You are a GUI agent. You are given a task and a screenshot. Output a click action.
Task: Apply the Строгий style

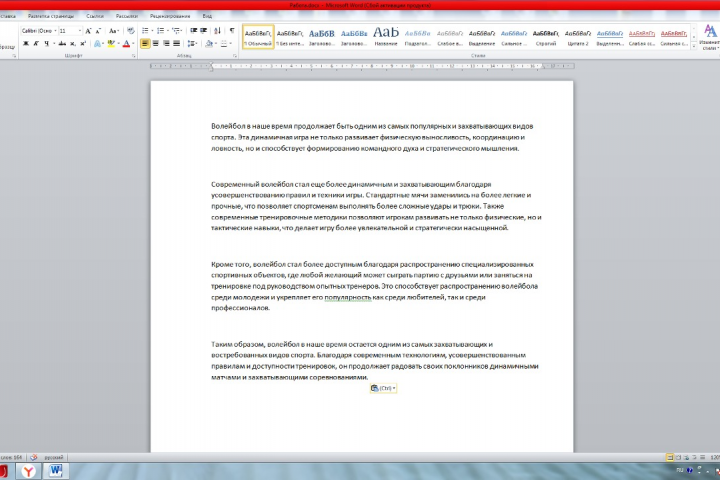(x=546, y=37)
